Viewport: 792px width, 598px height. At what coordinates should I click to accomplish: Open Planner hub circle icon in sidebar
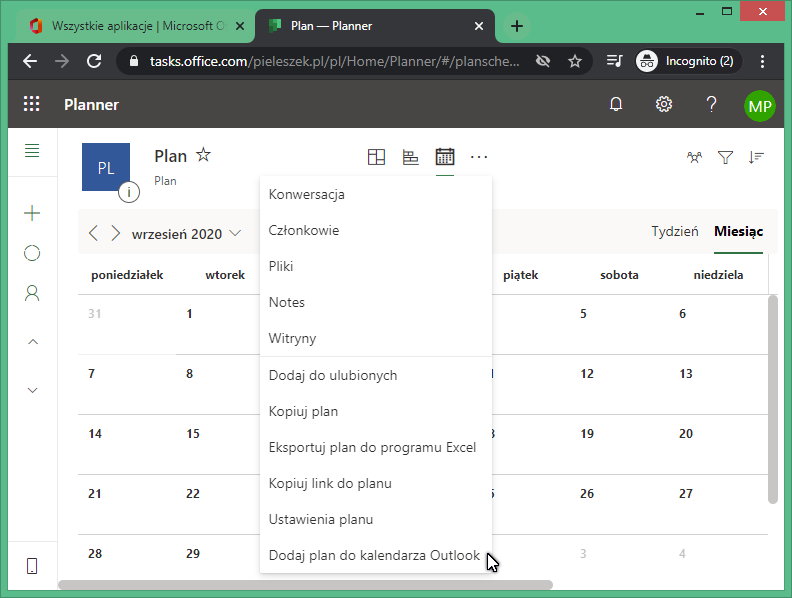pyautogui.click(x=32, y=253)
